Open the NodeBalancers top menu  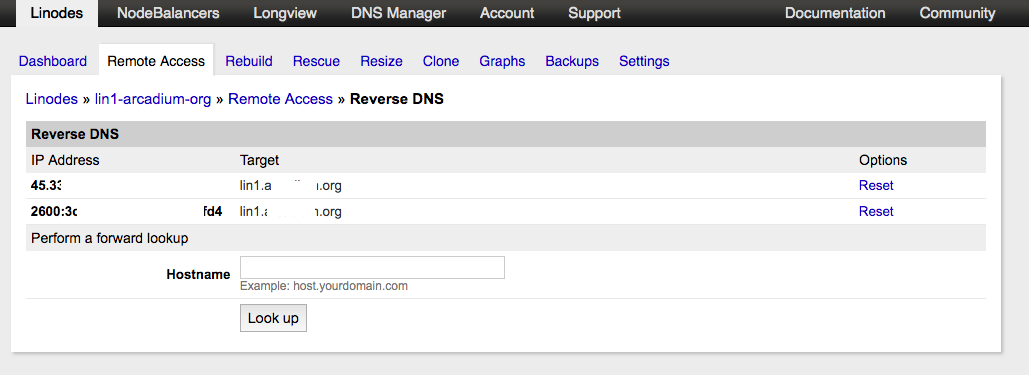168,13
